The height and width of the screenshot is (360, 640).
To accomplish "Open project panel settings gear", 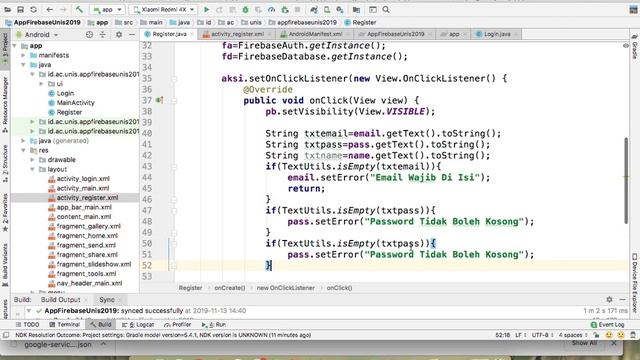I will pos(119,35).
